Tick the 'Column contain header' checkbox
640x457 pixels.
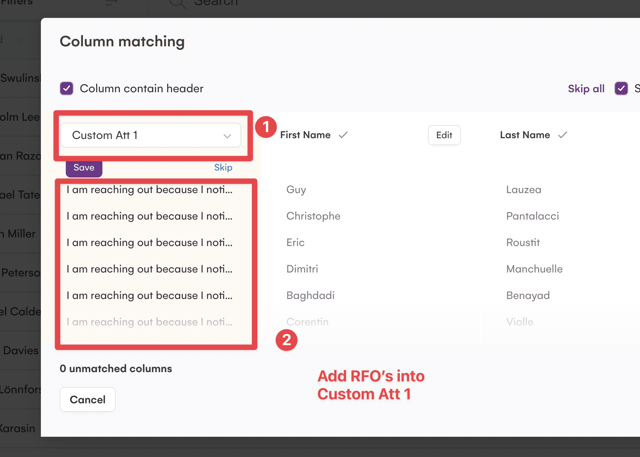click(x=67, y=88)
